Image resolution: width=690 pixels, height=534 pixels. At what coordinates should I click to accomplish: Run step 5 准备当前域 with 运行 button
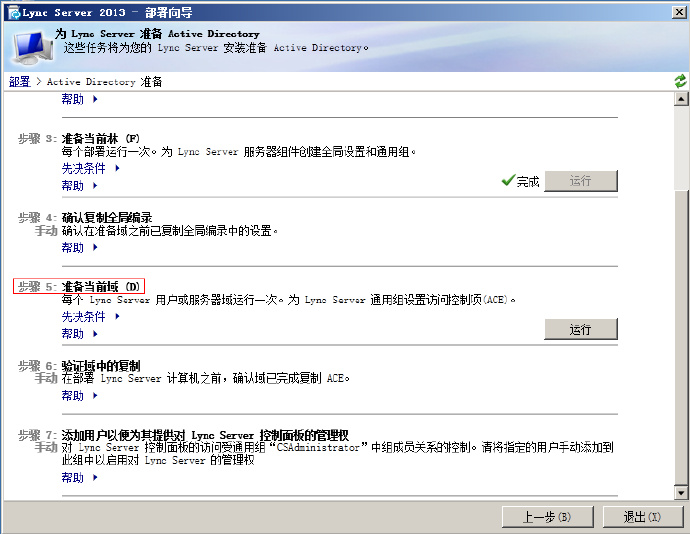tap(581, 329)
